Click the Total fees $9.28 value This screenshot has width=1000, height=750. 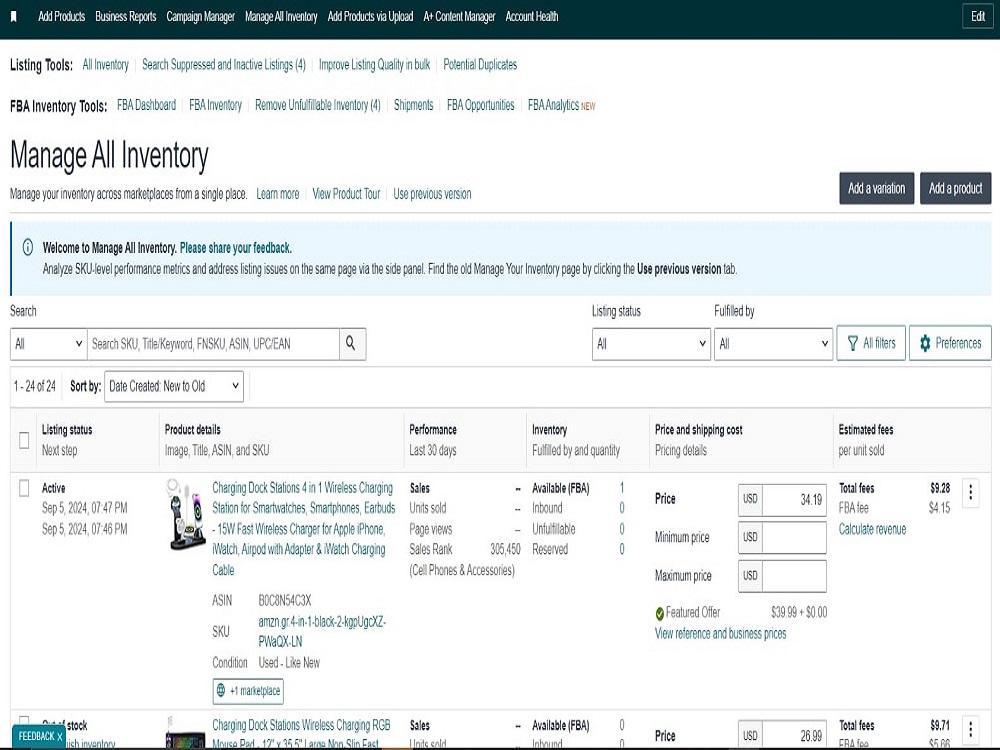click(x=939, y=489)
